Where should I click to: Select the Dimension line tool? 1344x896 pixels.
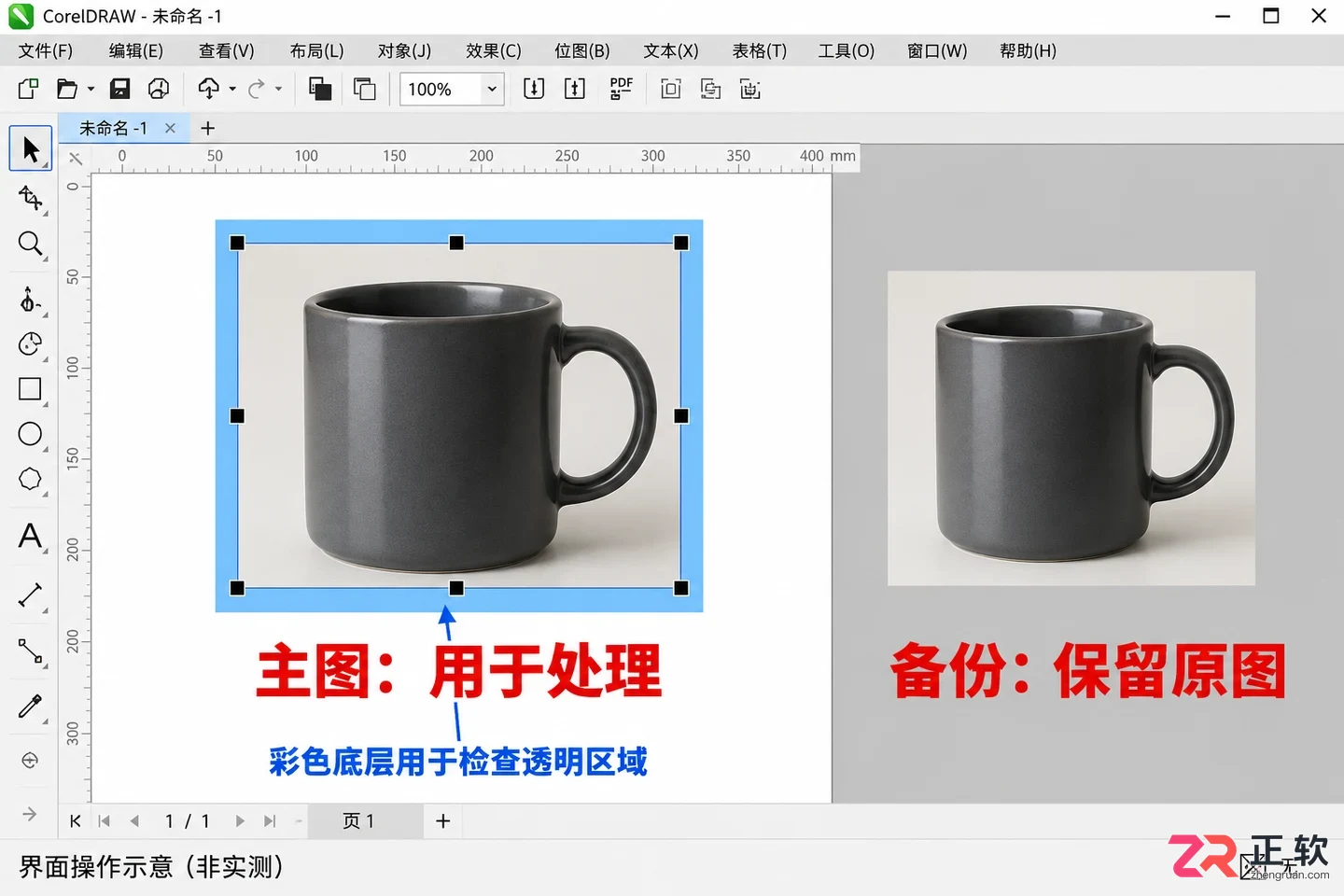coord(31,595)
